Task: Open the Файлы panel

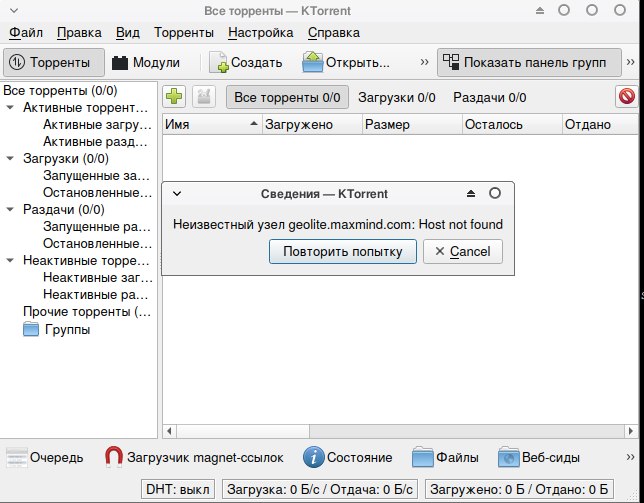Action: click(446, 457)
